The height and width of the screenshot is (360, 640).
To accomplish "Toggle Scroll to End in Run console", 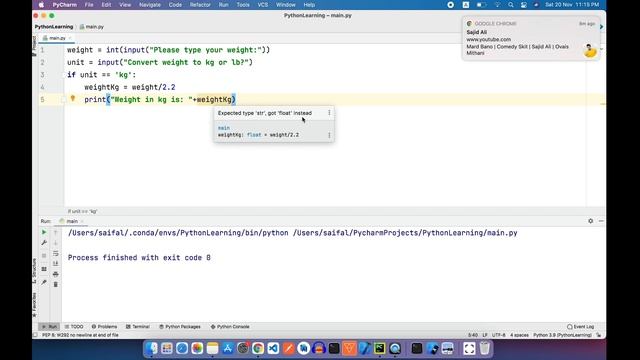I will tap(56, 264).
